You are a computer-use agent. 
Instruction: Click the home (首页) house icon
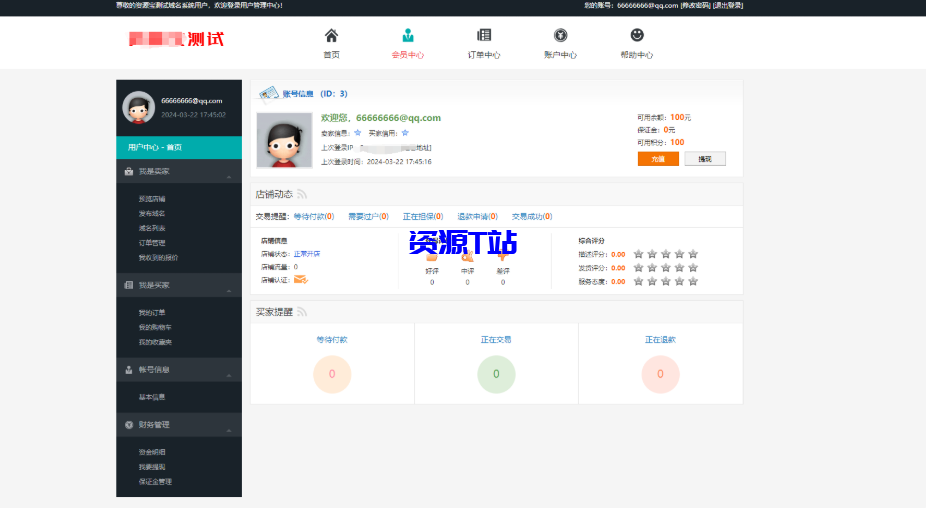[x=331, y=35]
